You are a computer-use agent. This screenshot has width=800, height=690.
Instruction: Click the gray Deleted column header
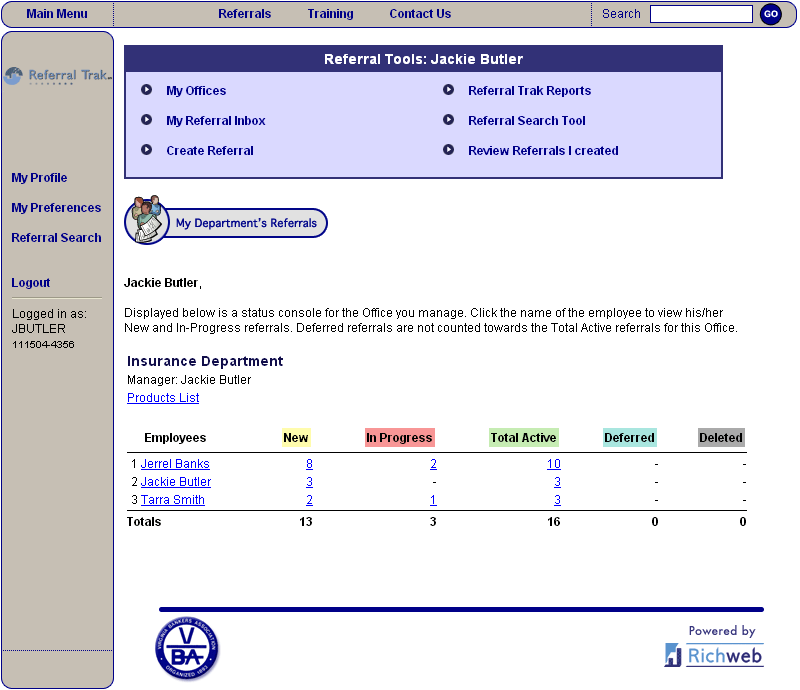click(721, 438)
